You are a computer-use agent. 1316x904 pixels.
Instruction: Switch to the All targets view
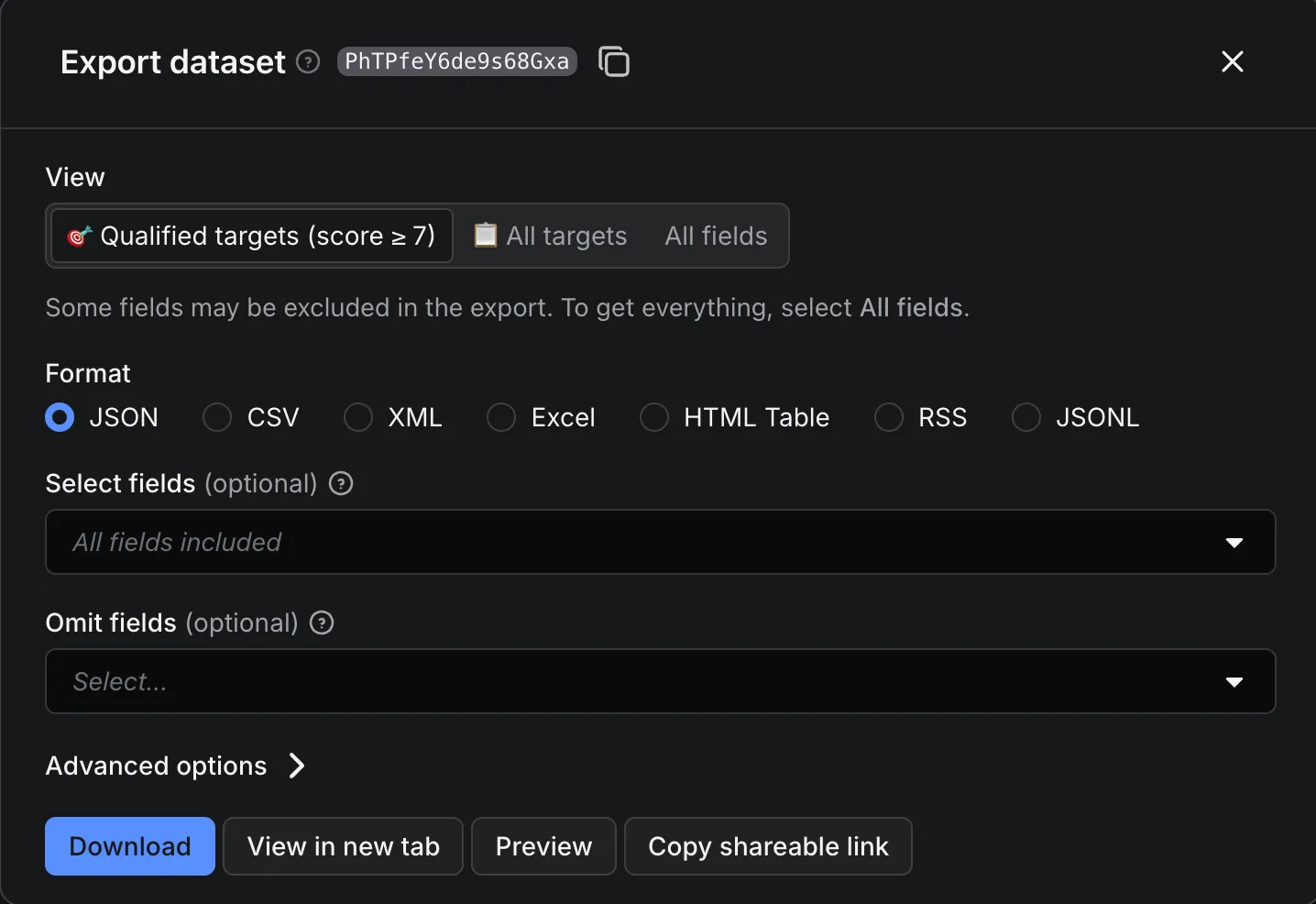(550, 236)
